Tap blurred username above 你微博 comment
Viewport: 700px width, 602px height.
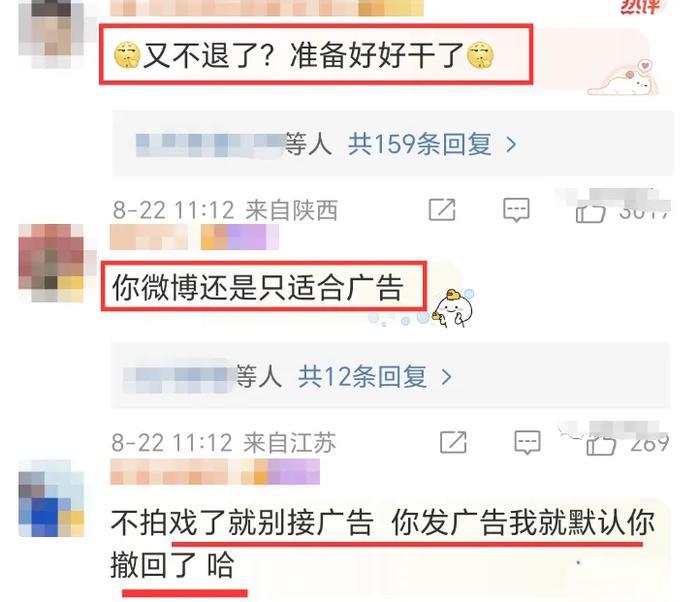click(x=194, y=237)
